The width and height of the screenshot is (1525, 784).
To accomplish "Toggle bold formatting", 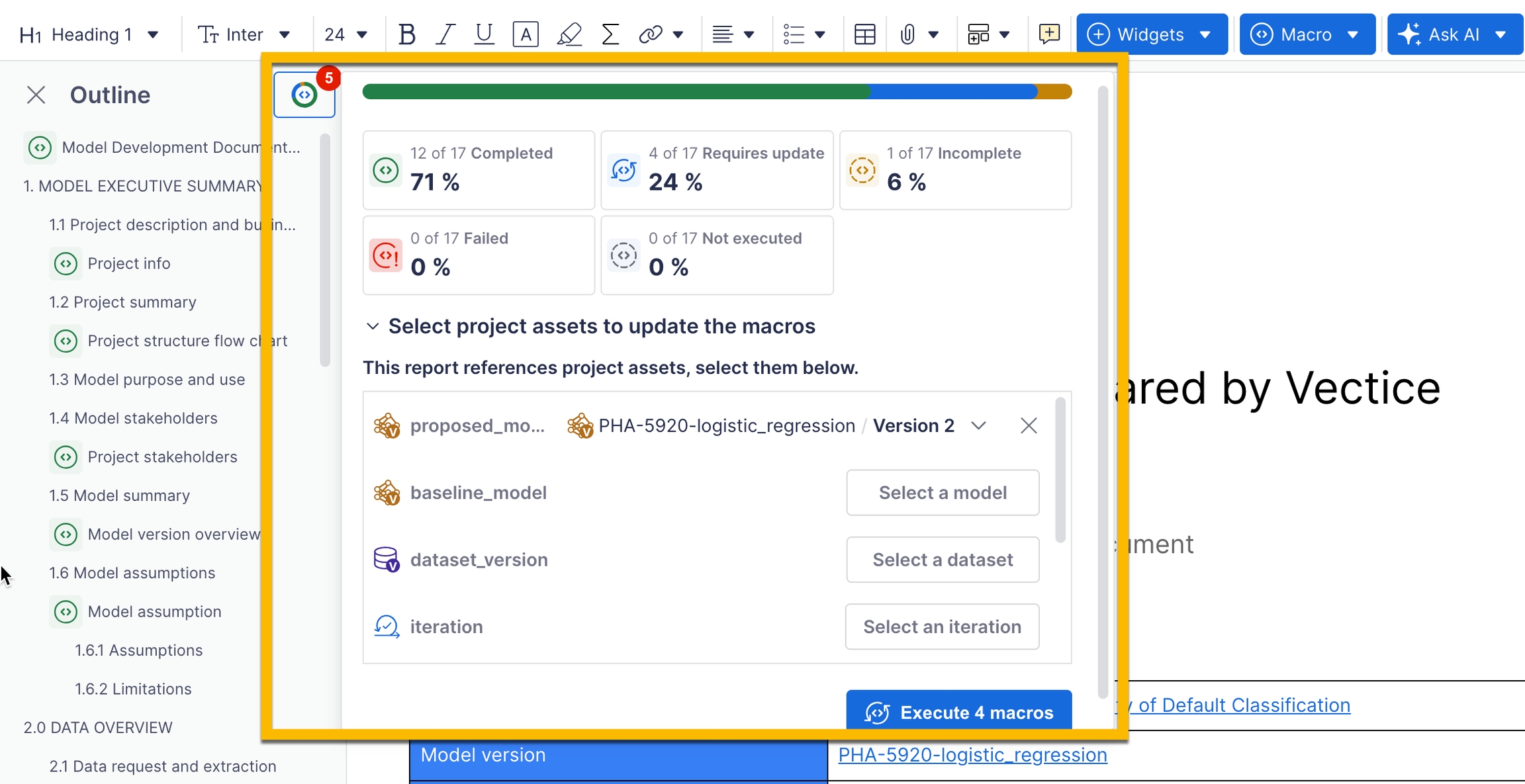I will (406, 34).
